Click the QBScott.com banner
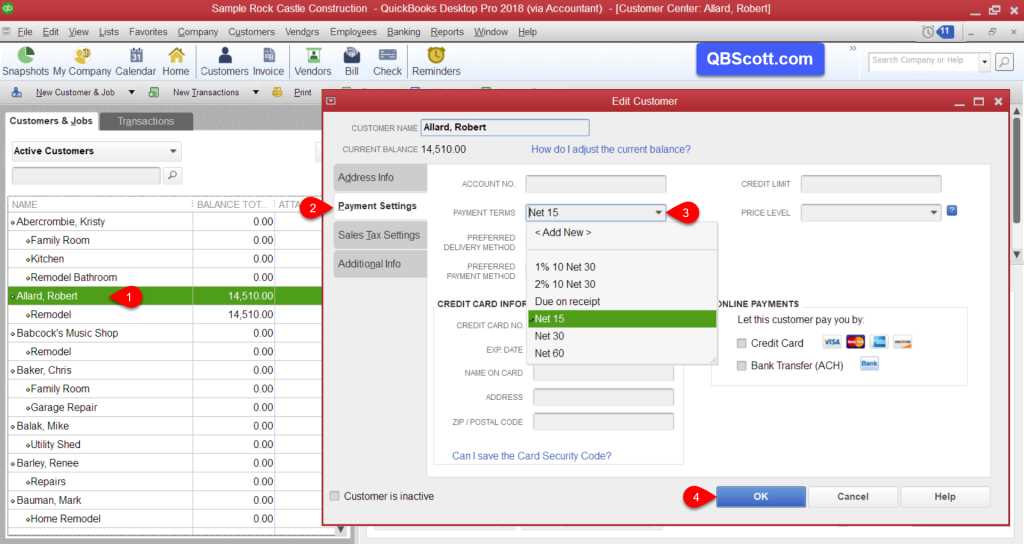Viewport: 1024px width, 544px height. click(760, 59)
